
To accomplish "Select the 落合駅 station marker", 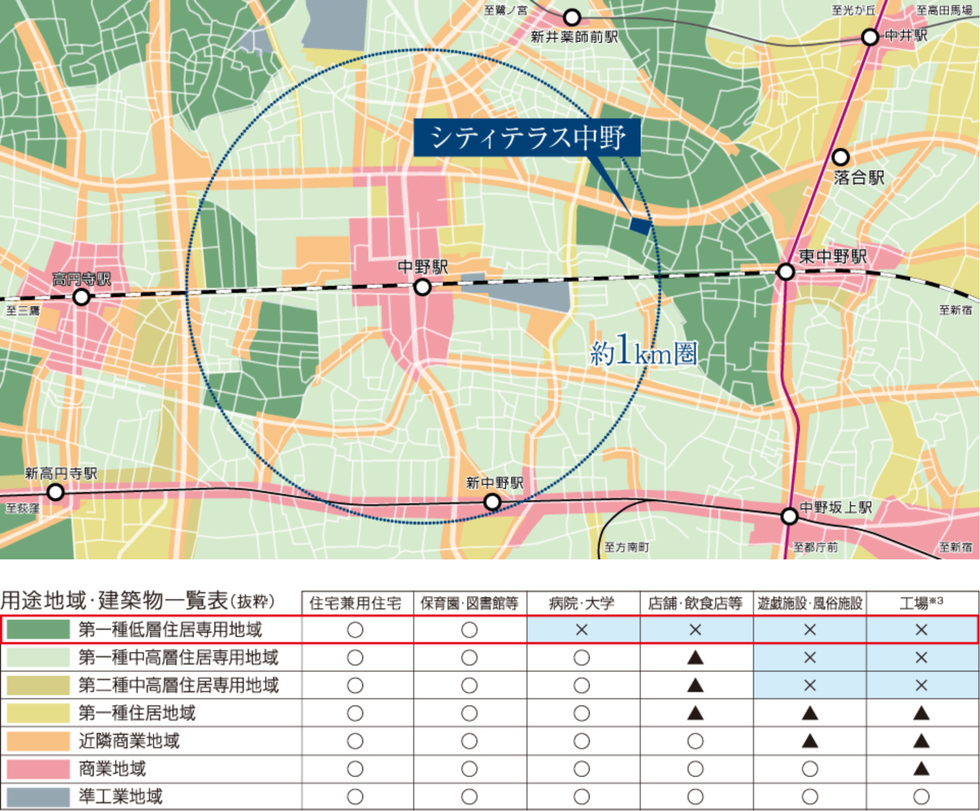I will pyautogui.click(x=841, y=157).
